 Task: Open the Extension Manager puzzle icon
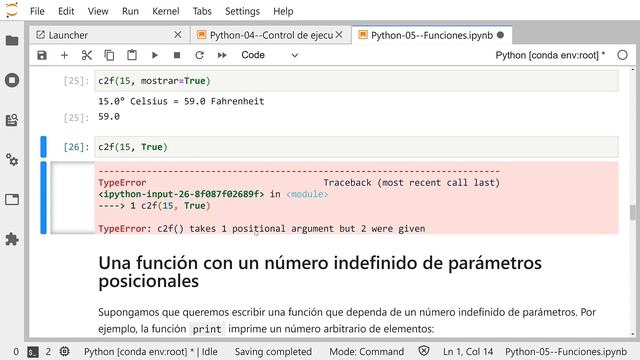12,239
